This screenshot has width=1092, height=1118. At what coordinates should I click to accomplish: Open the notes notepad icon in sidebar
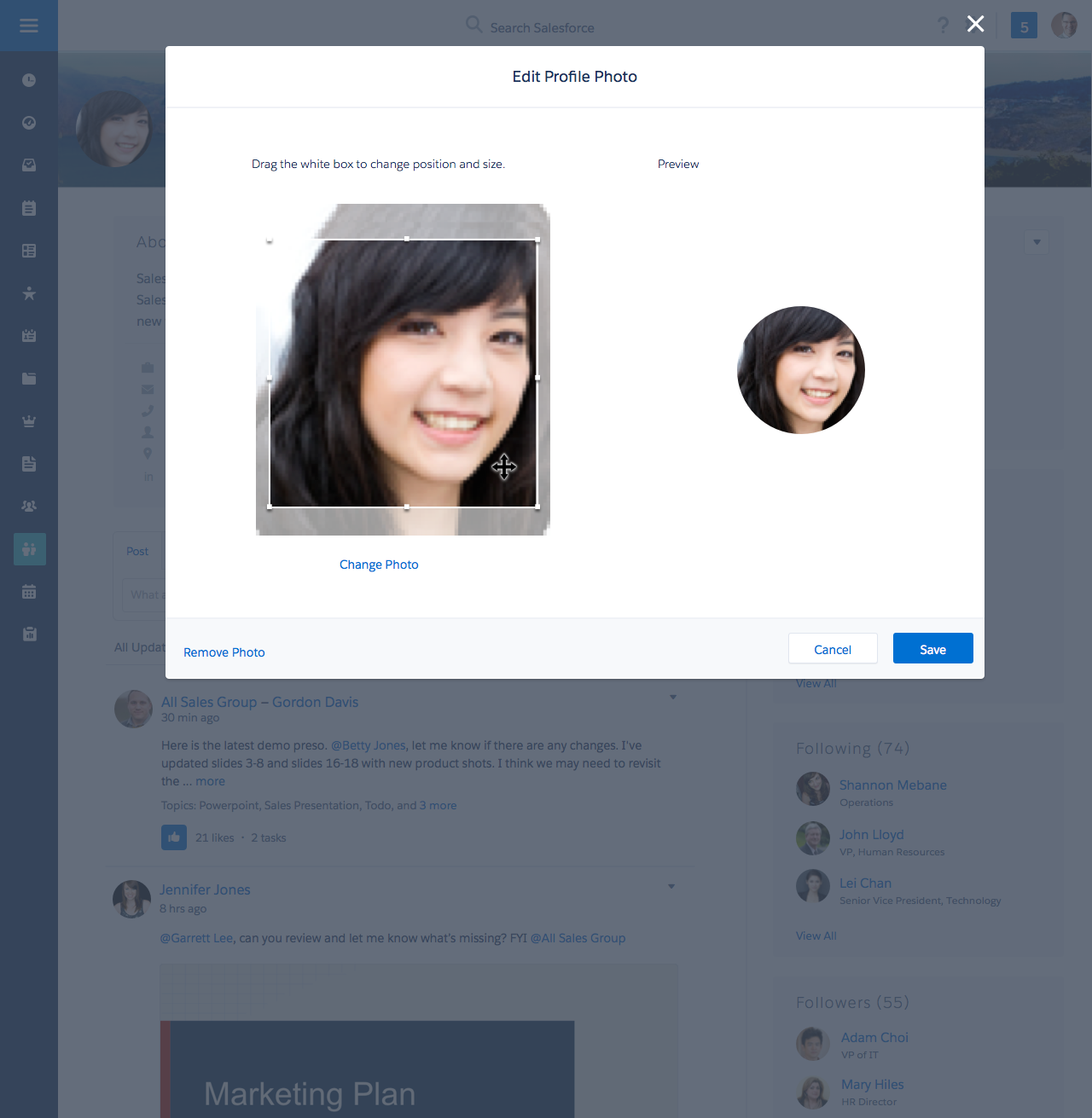click(29, 208)
